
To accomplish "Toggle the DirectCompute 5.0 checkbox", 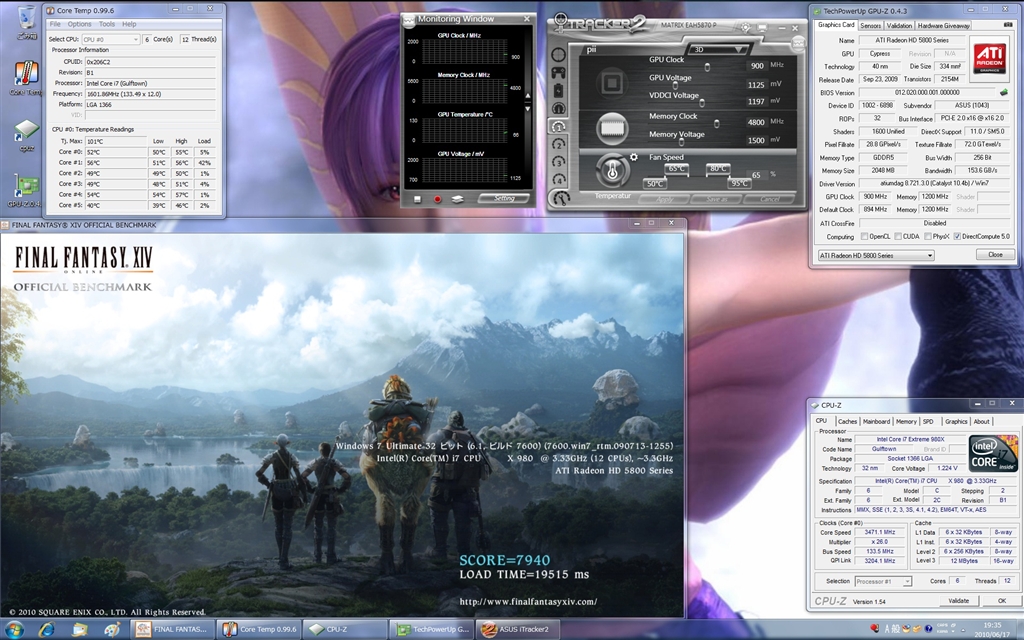I will [x=957, y=237].
